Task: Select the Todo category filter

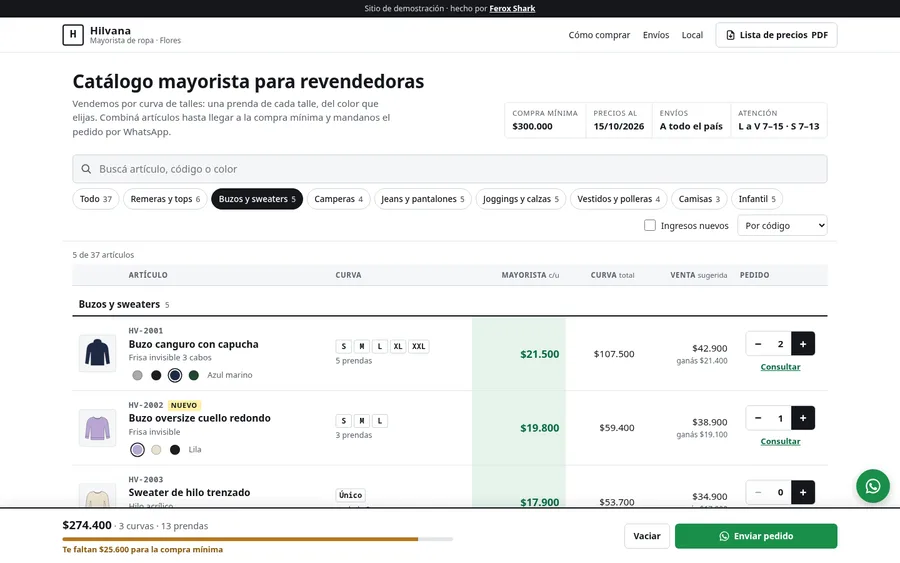Action: coord(95,199)
